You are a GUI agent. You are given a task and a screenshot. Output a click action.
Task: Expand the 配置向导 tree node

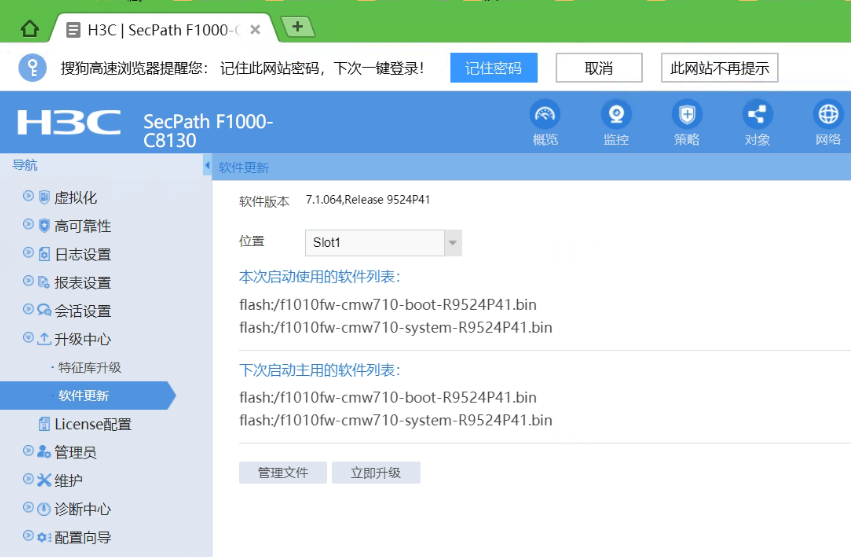point(28,536)
